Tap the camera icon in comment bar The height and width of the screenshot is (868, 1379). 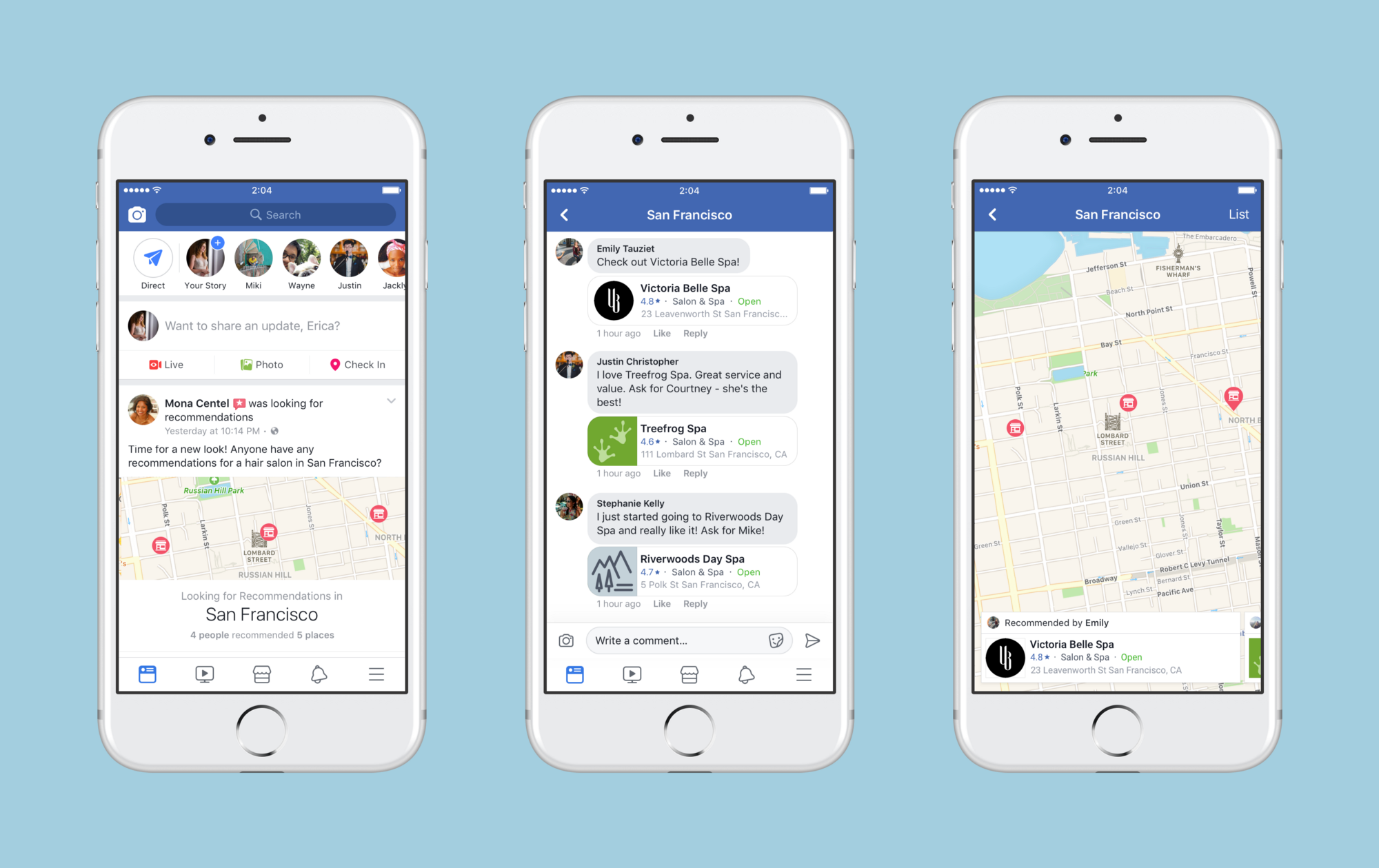[565, 640]
